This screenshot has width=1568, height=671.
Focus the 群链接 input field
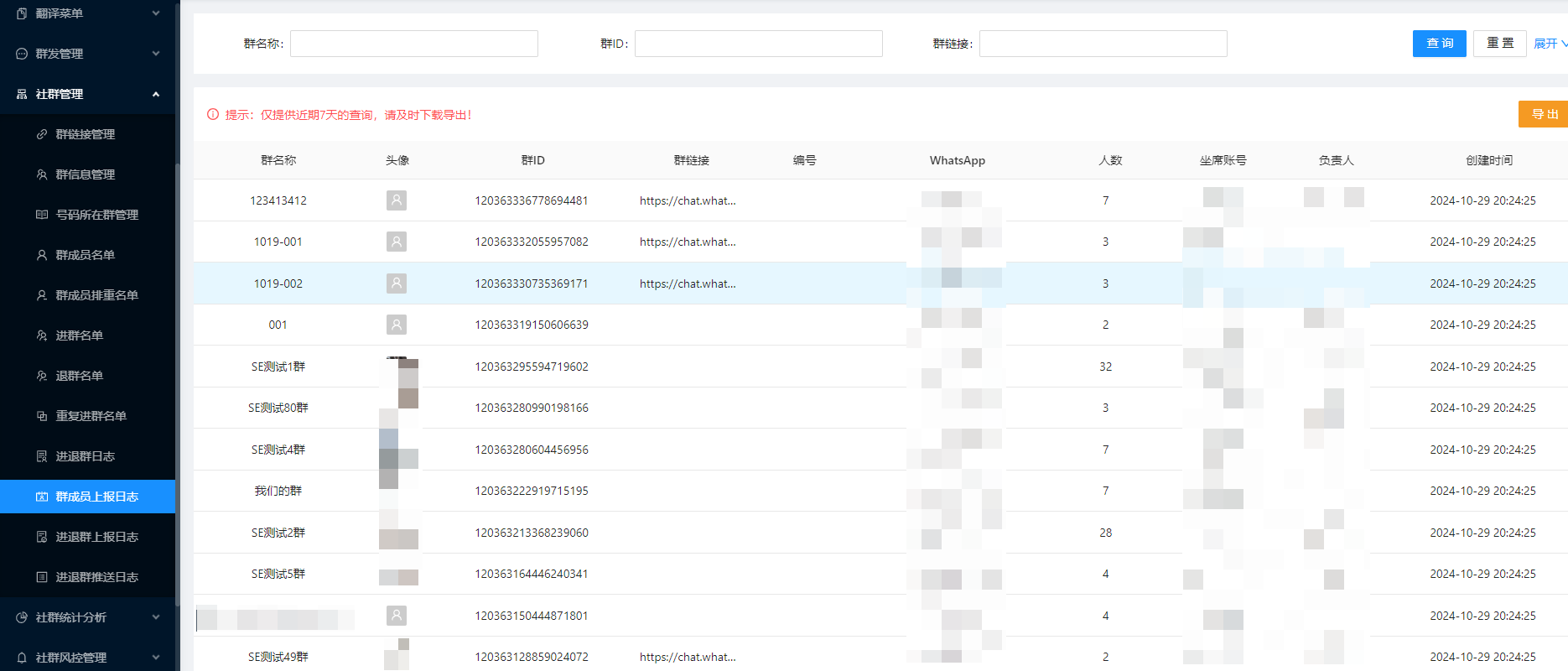tap(1103, 44)
